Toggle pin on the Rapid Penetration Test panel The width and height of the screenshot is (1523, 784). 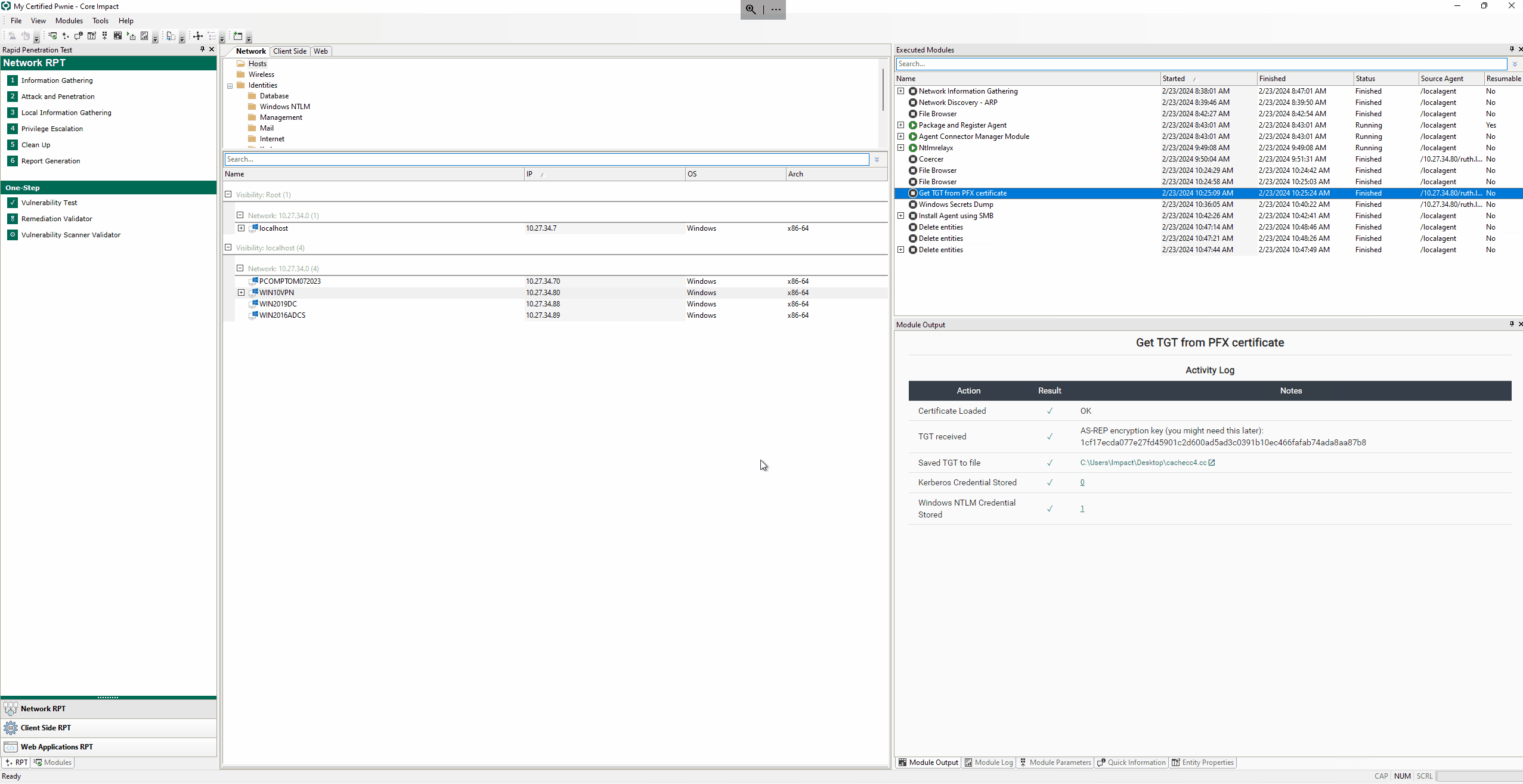point(202,49)
